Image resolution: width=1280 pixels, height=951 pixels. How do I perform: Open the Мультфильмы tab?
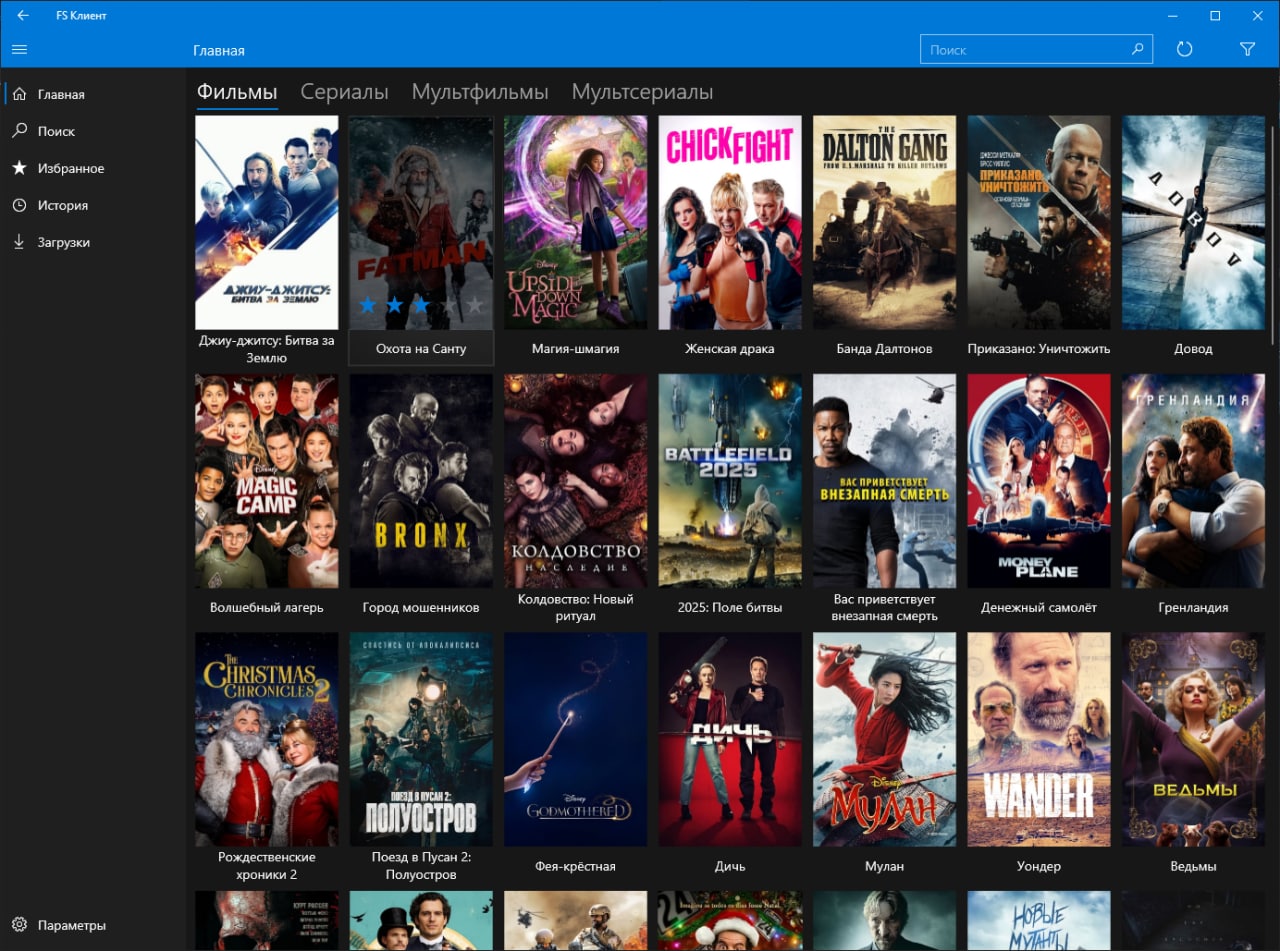pos(480,92)
